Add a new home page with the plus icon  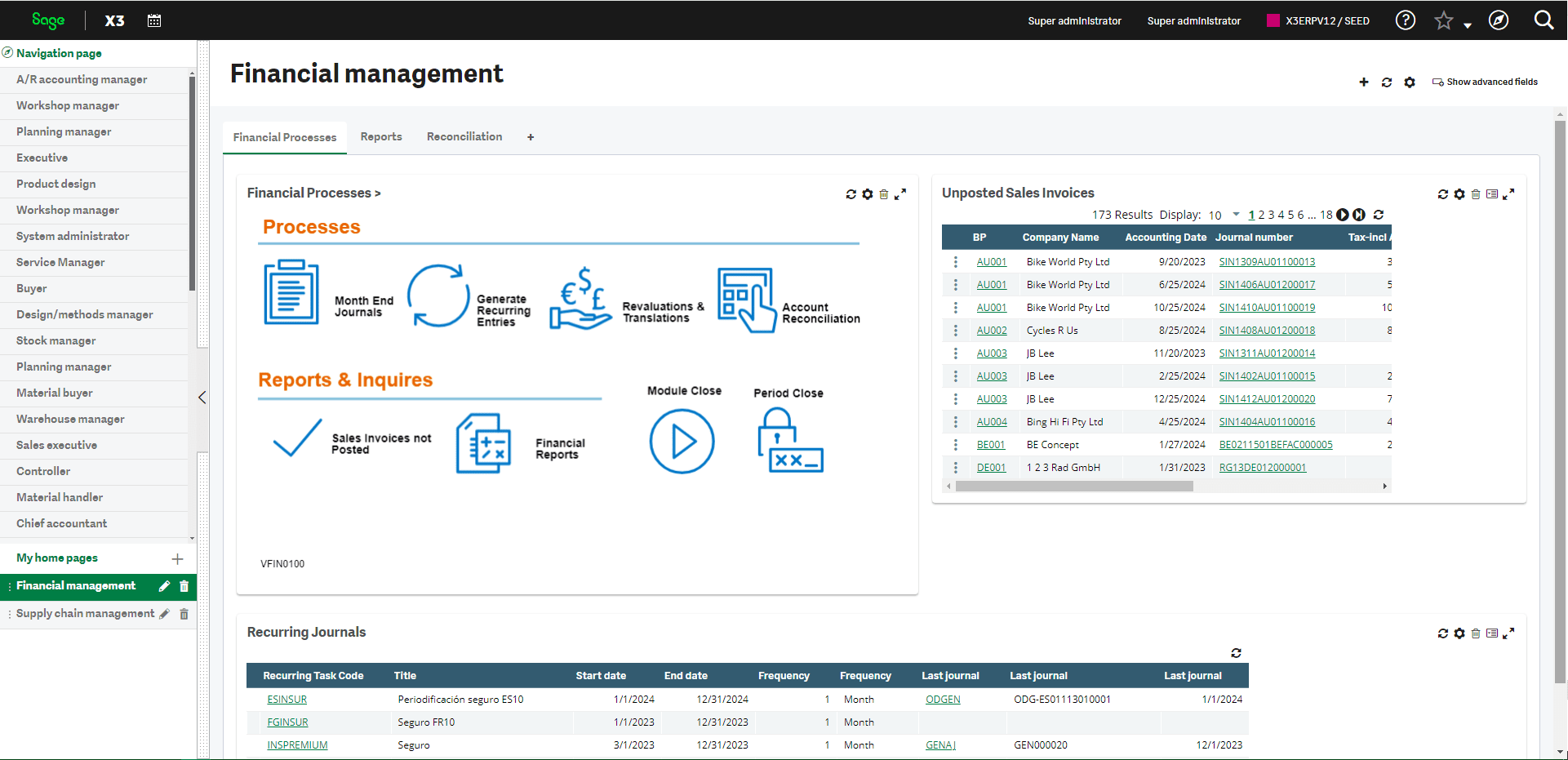coord(177,559)
